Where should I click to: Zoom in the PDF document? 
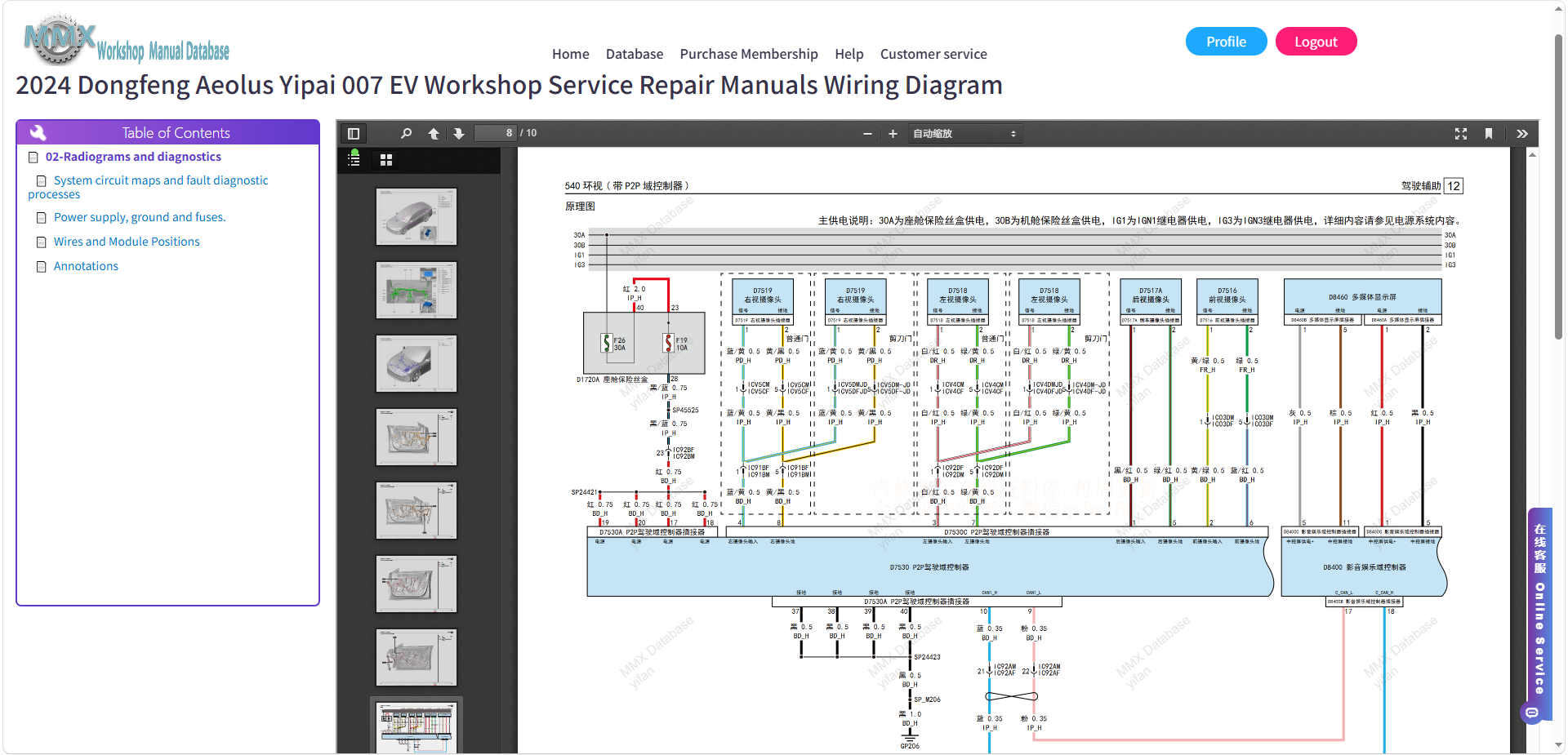[893, 134]
